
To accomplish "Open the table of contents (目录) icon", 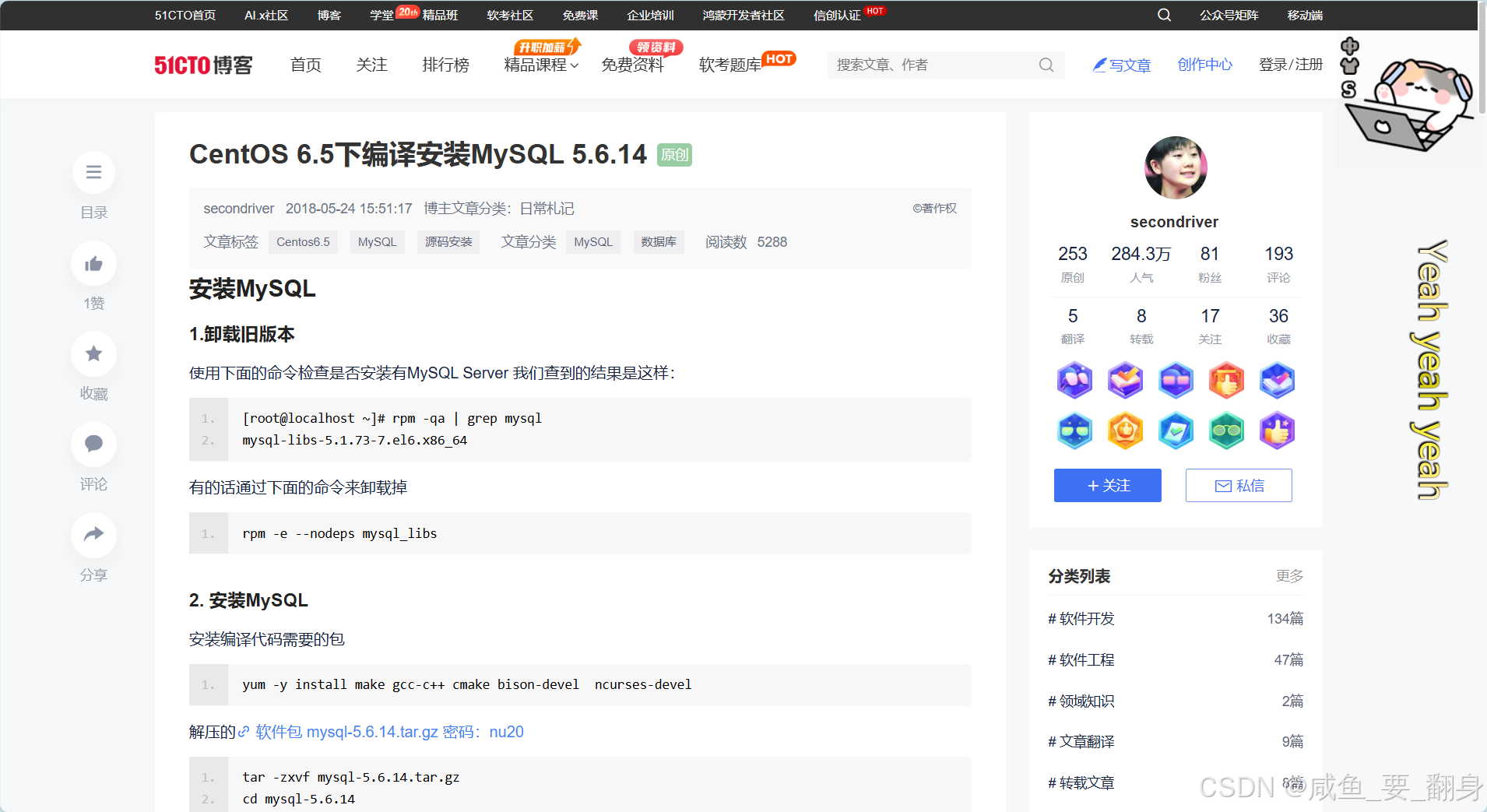I will [93, 172].
